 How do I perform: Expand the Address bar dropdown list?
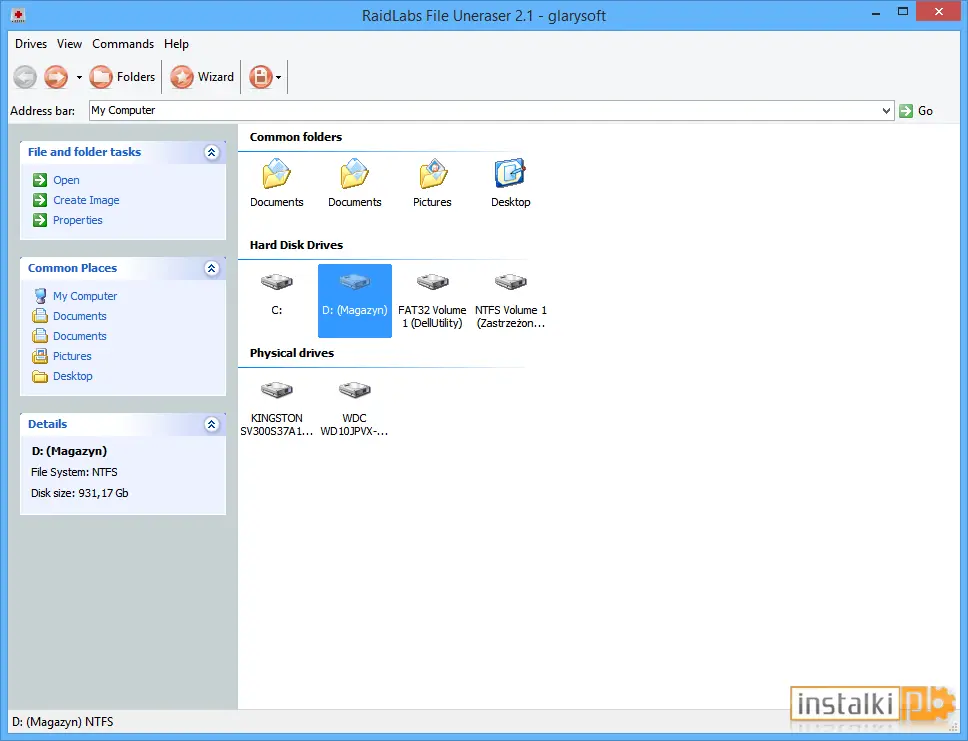pos(887,111)
